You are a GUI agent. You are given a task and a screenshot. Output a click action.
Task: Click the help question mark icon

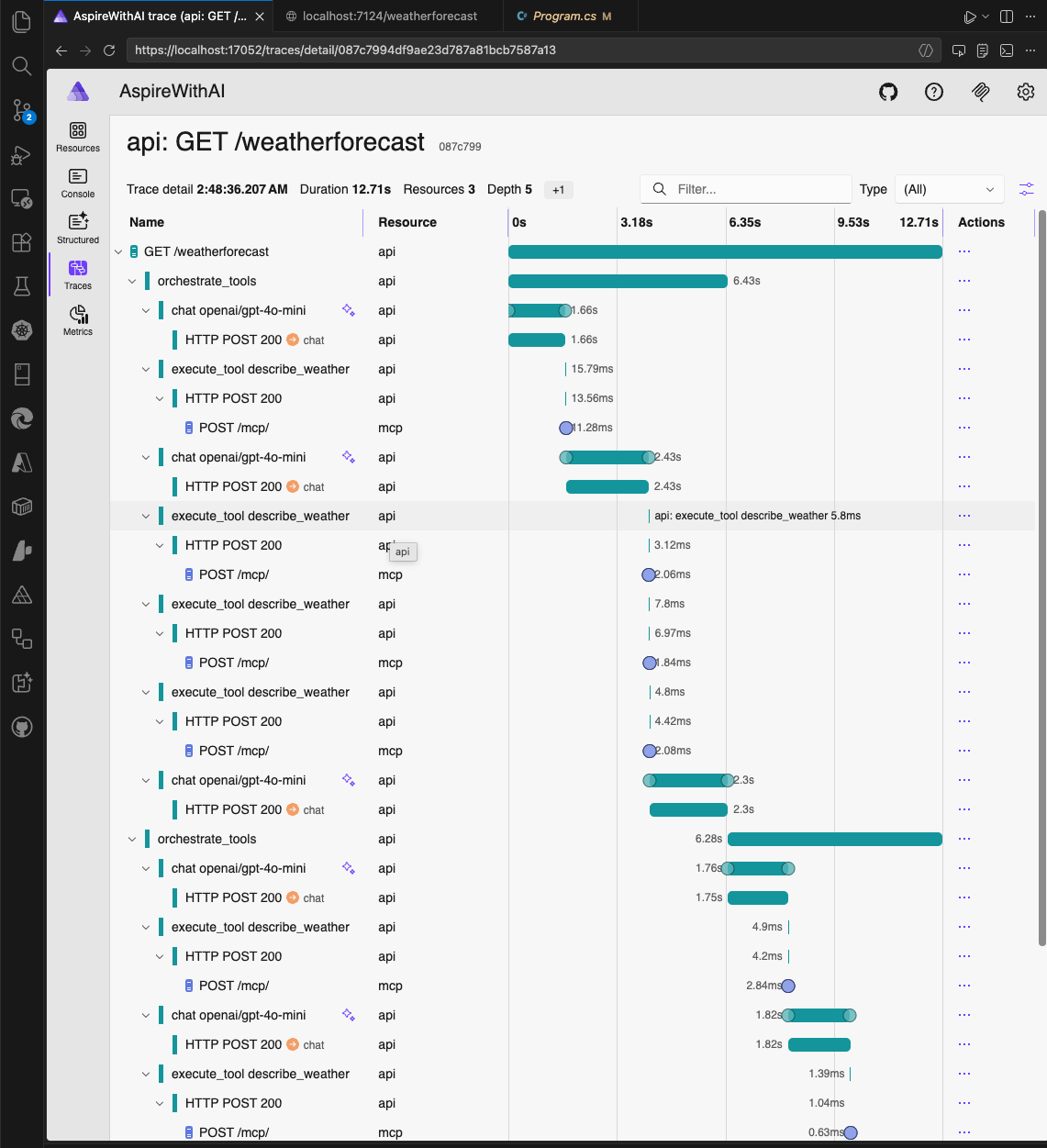click(934, 92)
